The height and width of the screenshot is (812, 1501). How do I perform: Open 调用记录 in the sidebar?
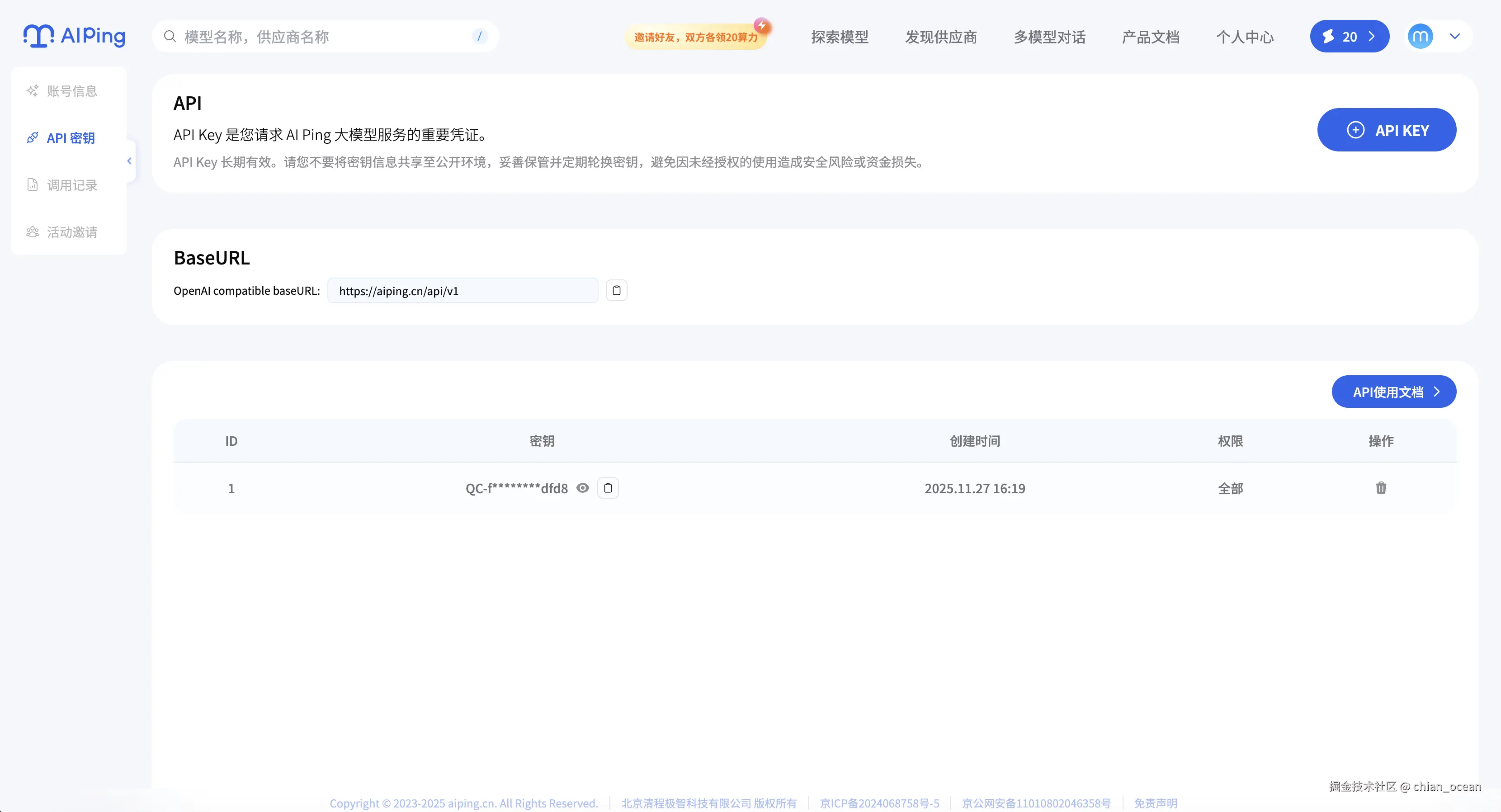[72, 185]
